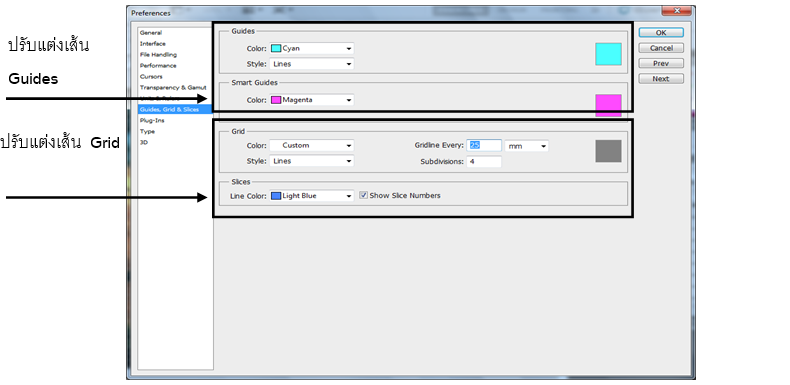Viewport: 790px width, 385px height.
Task: Click the Subdivisions input field
Action: click(484, 162)
